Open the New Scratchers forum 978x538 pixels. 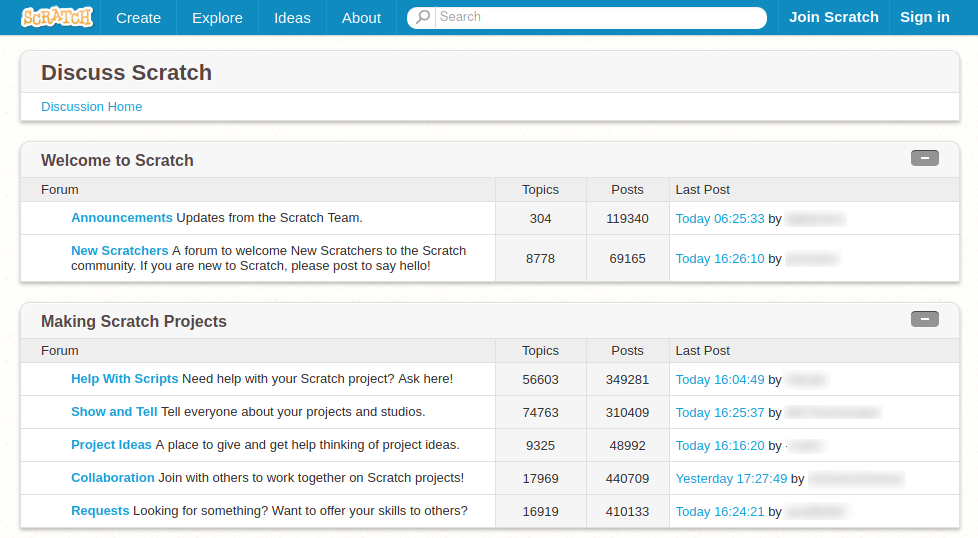(120, 251)
